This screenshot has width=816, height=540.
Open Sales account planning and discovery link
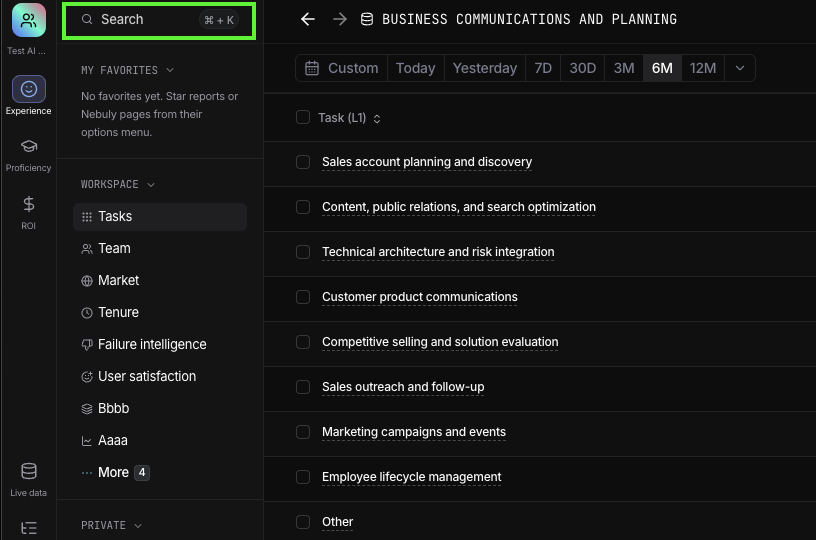click(427, 162)
